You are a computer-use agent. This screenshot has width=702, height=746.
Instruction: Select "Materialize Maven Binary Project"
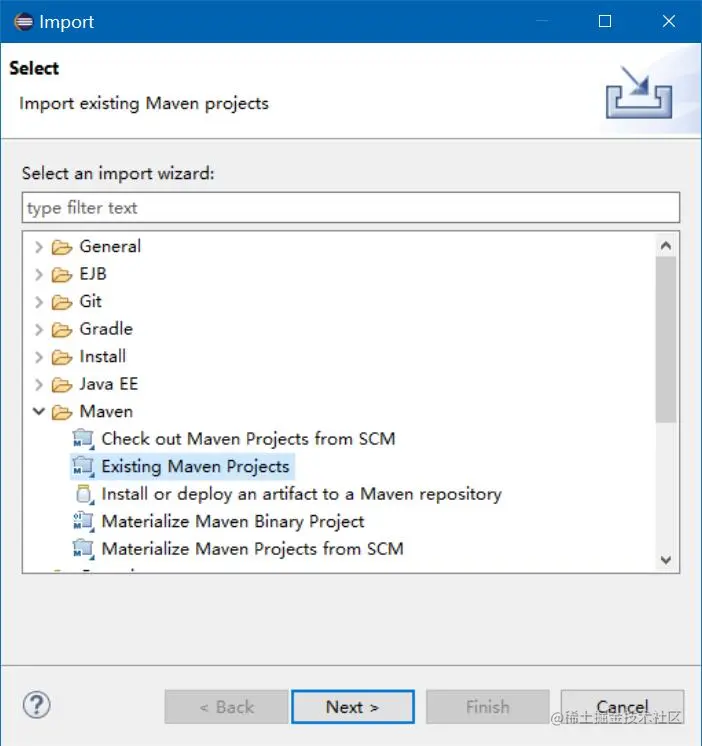233,521
